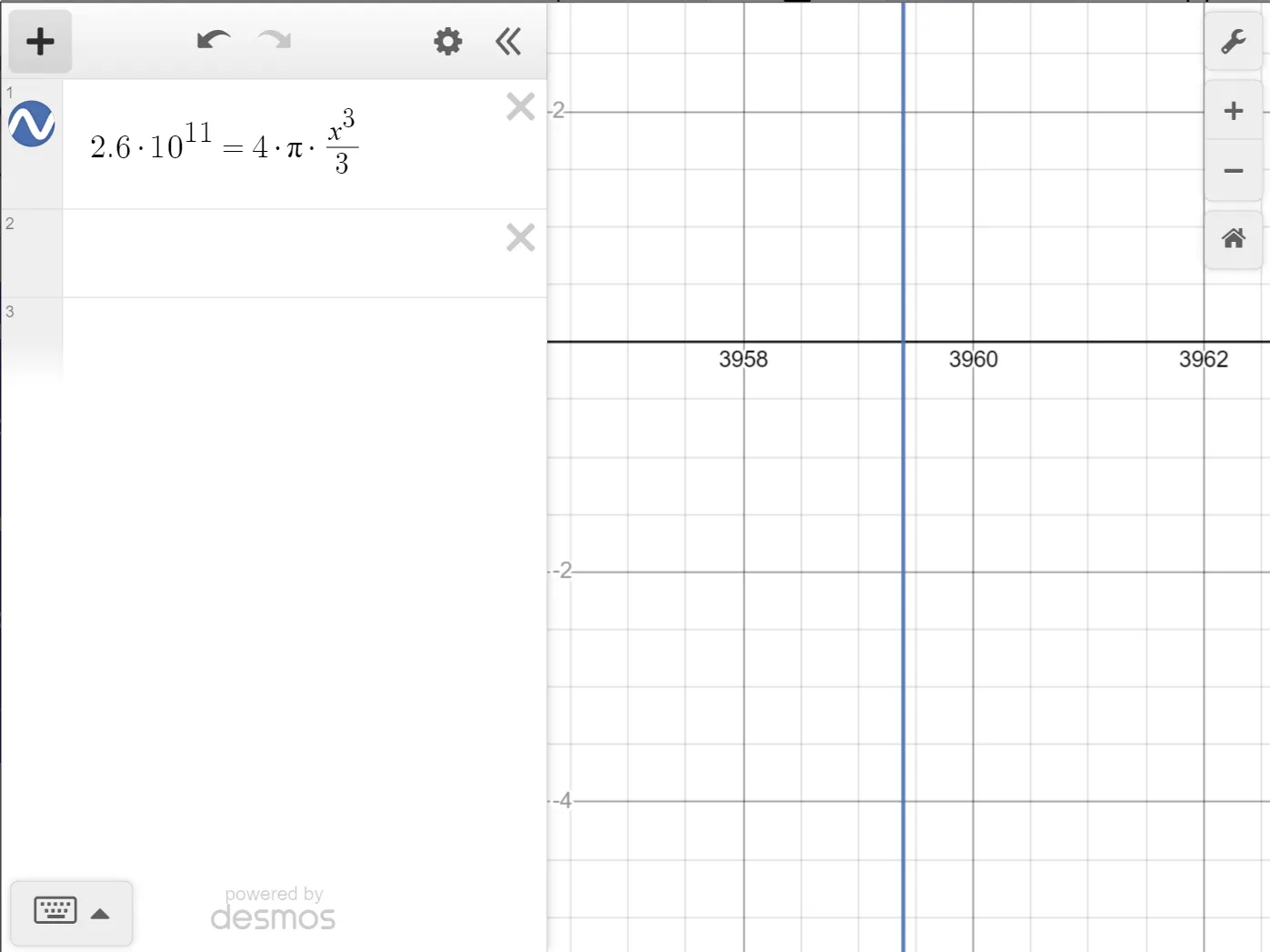Screen dimensions: 1270x952
Task: Click the -4 y-axis label
Action: [x=564, y=800]
